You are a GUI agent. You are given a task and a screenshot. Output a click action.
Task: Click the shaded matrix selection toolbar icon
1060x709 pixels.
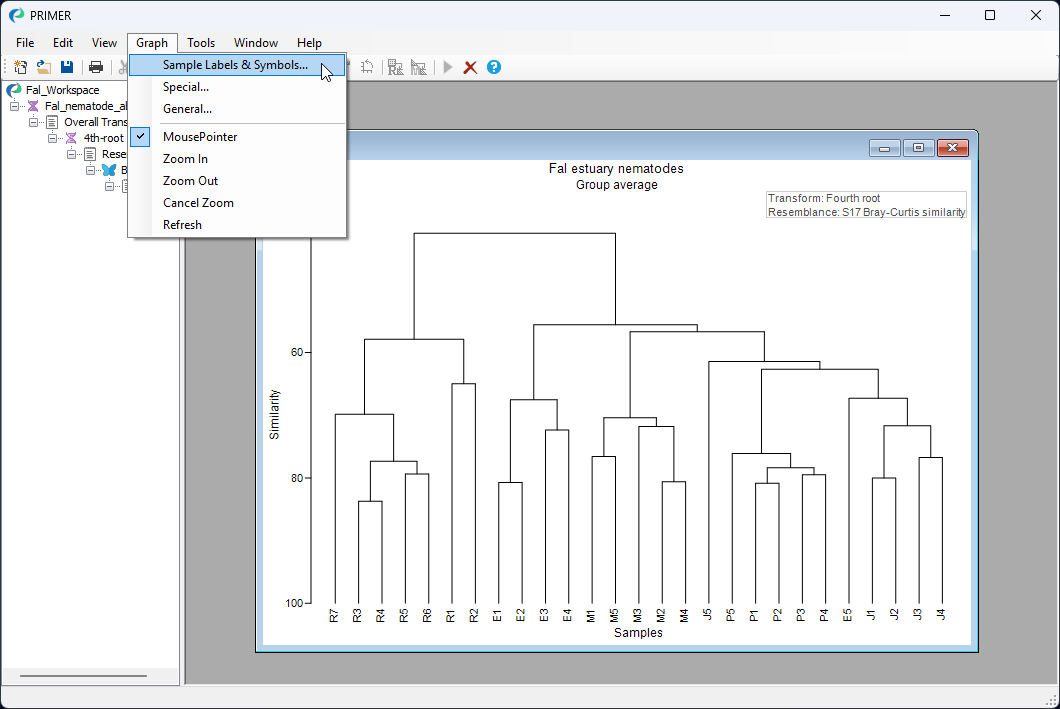point(419,67)
